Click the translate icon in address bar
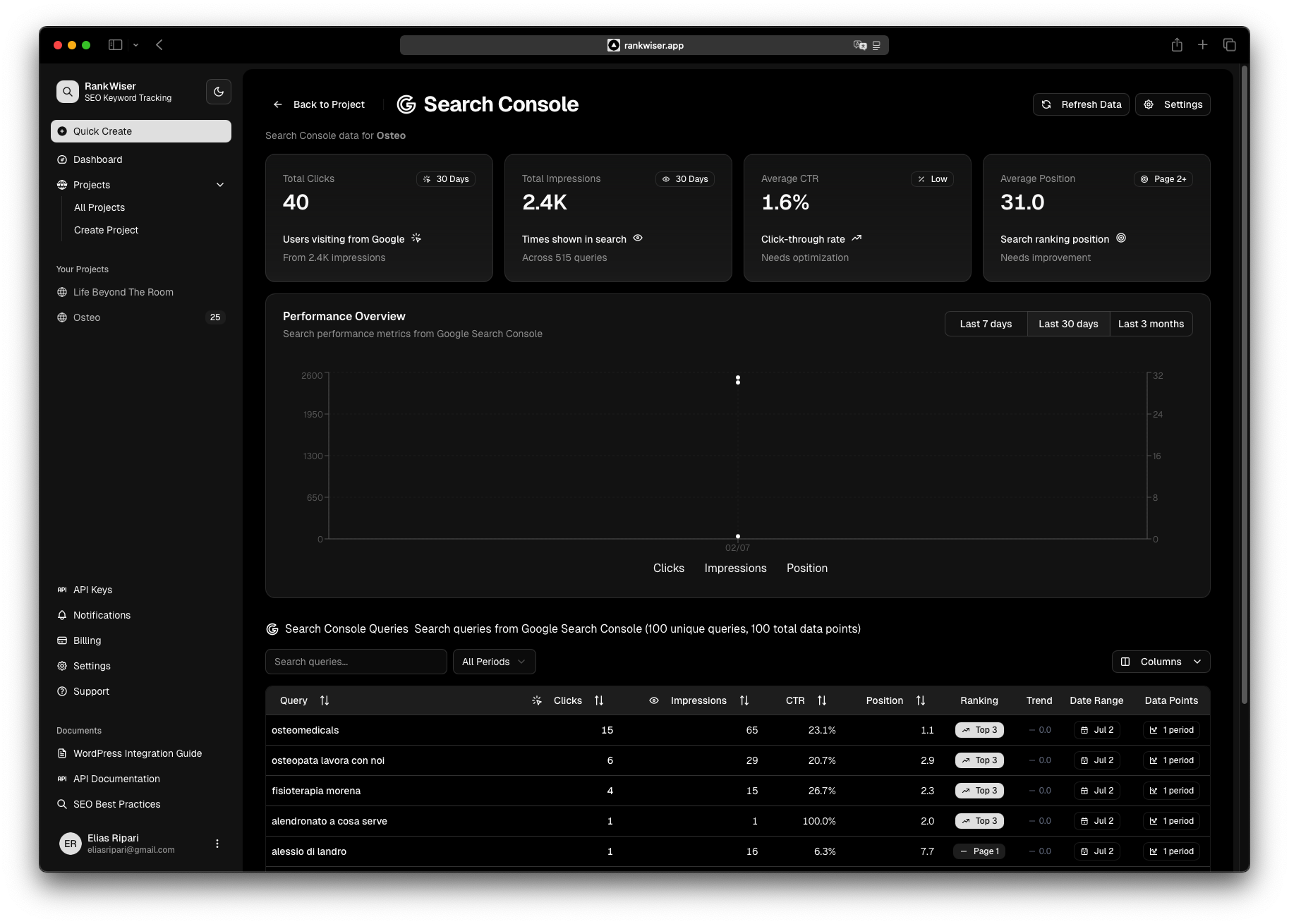 pos(860,45)
